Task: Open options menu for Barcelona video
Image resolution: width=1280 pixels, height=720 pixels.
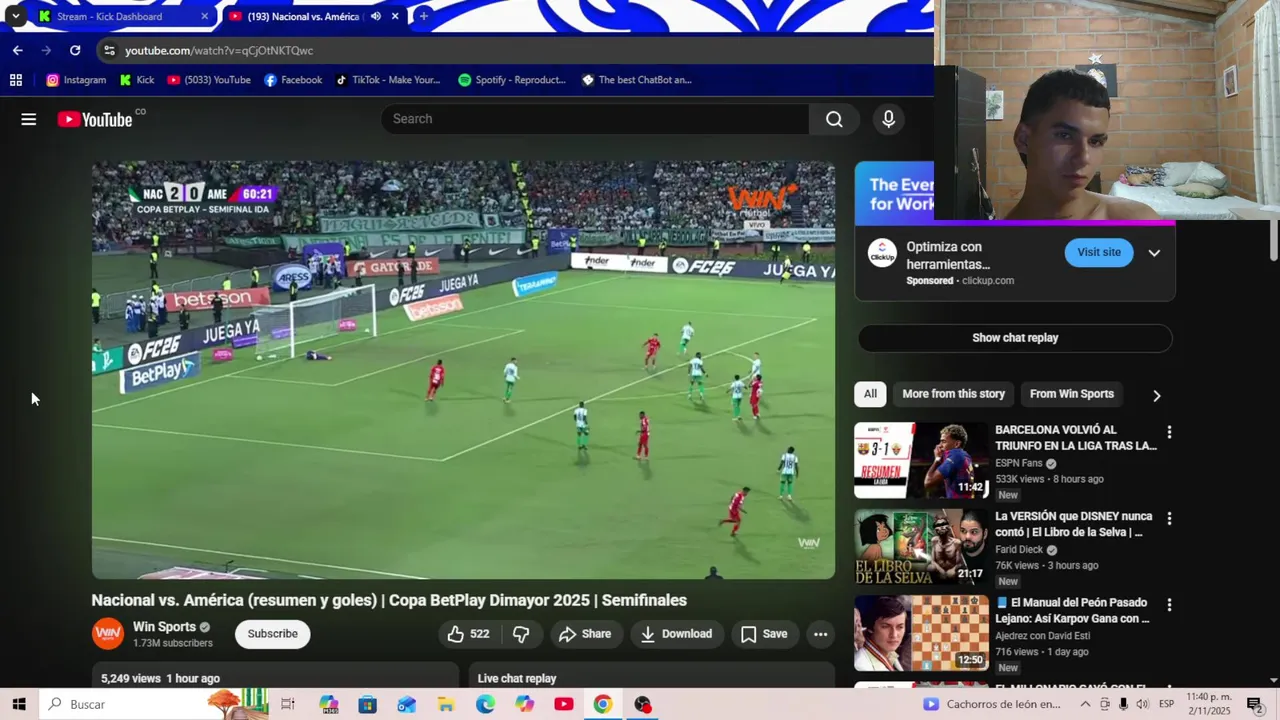Action: [x=1169, y=432]
